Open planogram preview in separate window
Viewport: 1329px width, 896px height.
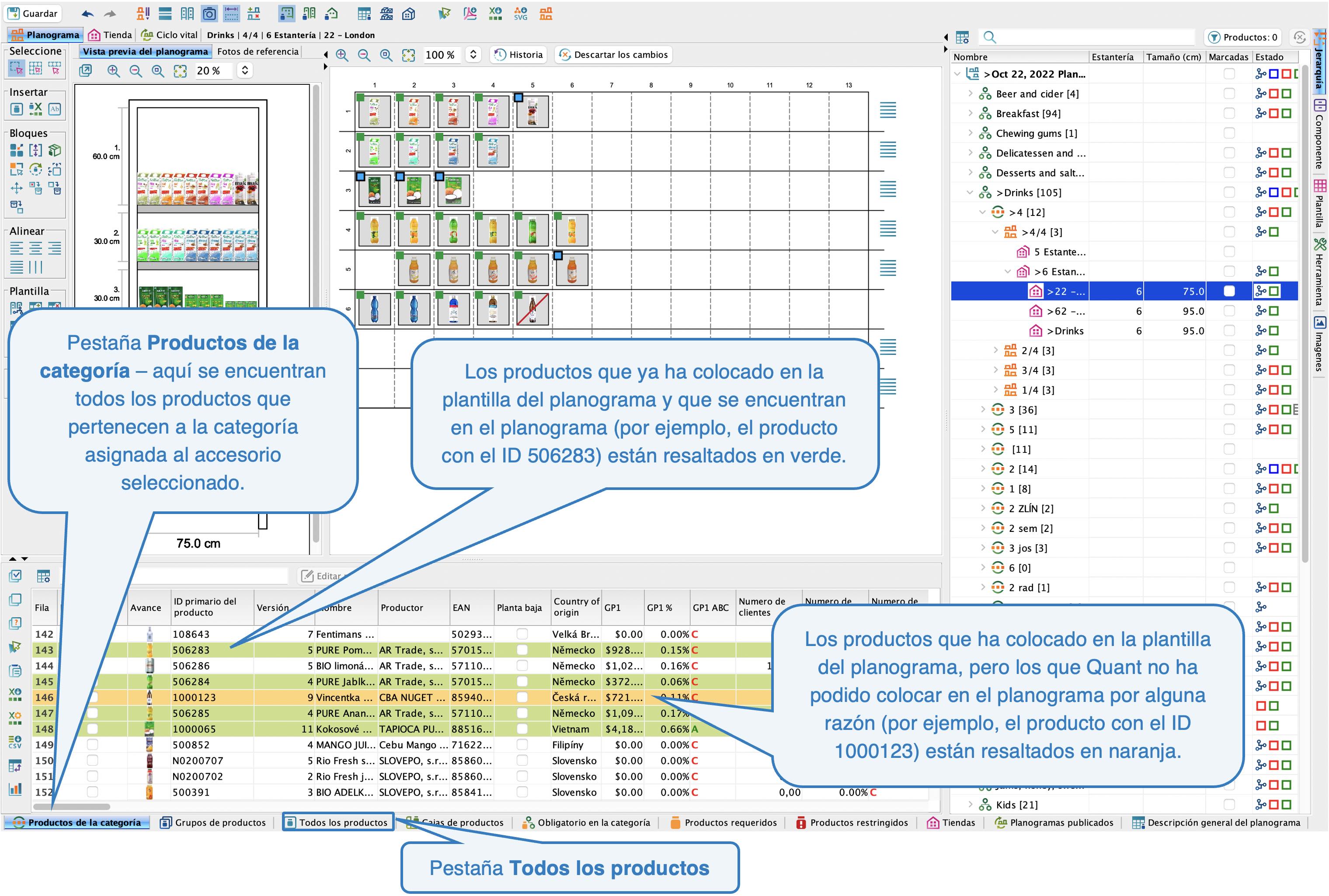pos(86,70)
